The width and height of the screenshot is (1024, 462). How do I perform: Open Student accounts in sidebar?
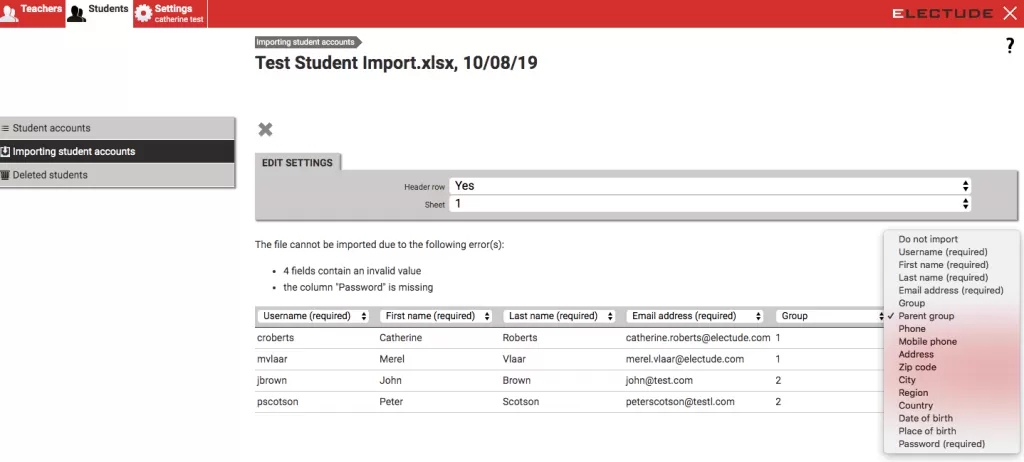[118, 128]
